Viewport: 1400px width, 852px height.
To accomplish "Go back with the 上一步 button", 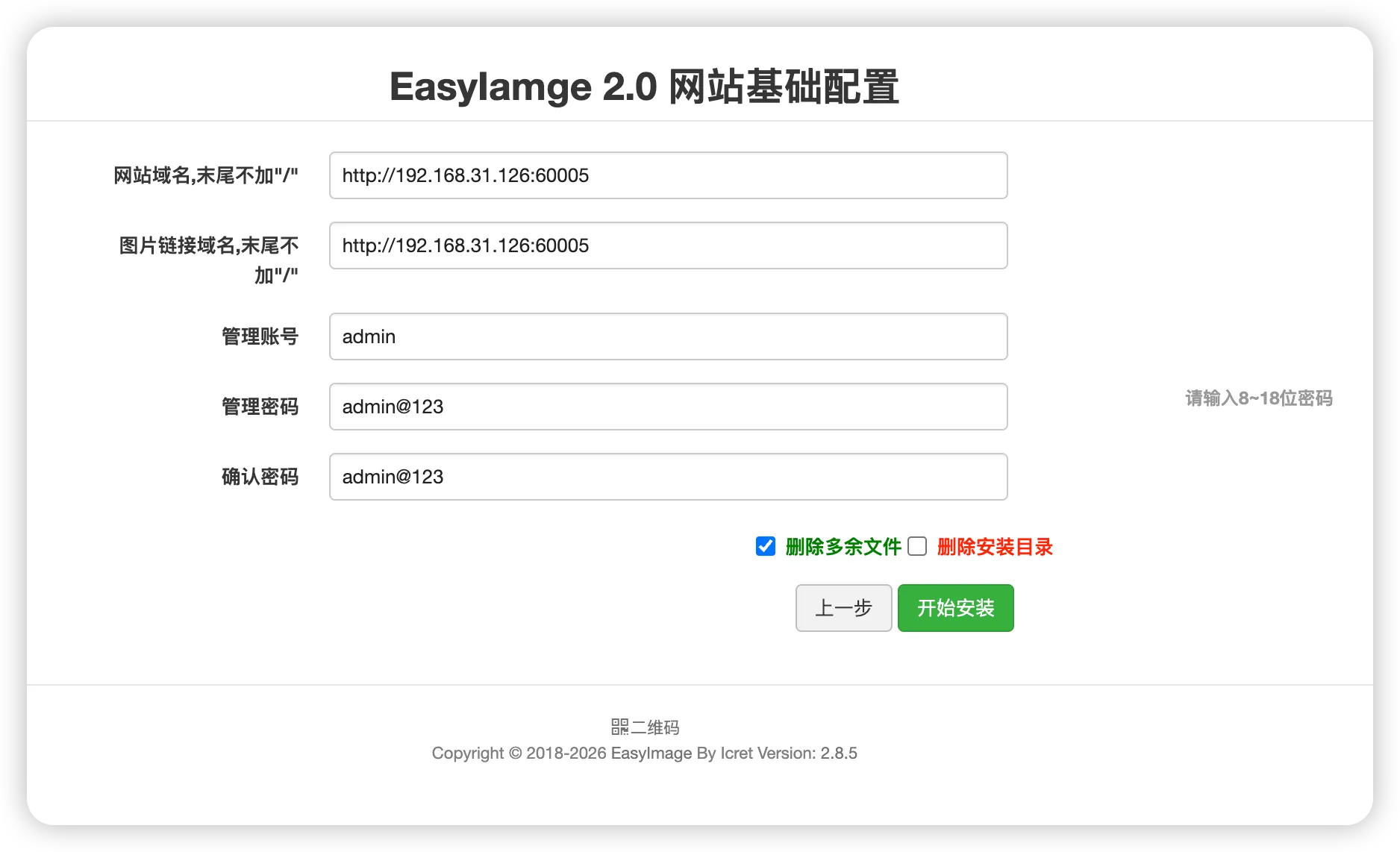I will [x=843, y=608].
